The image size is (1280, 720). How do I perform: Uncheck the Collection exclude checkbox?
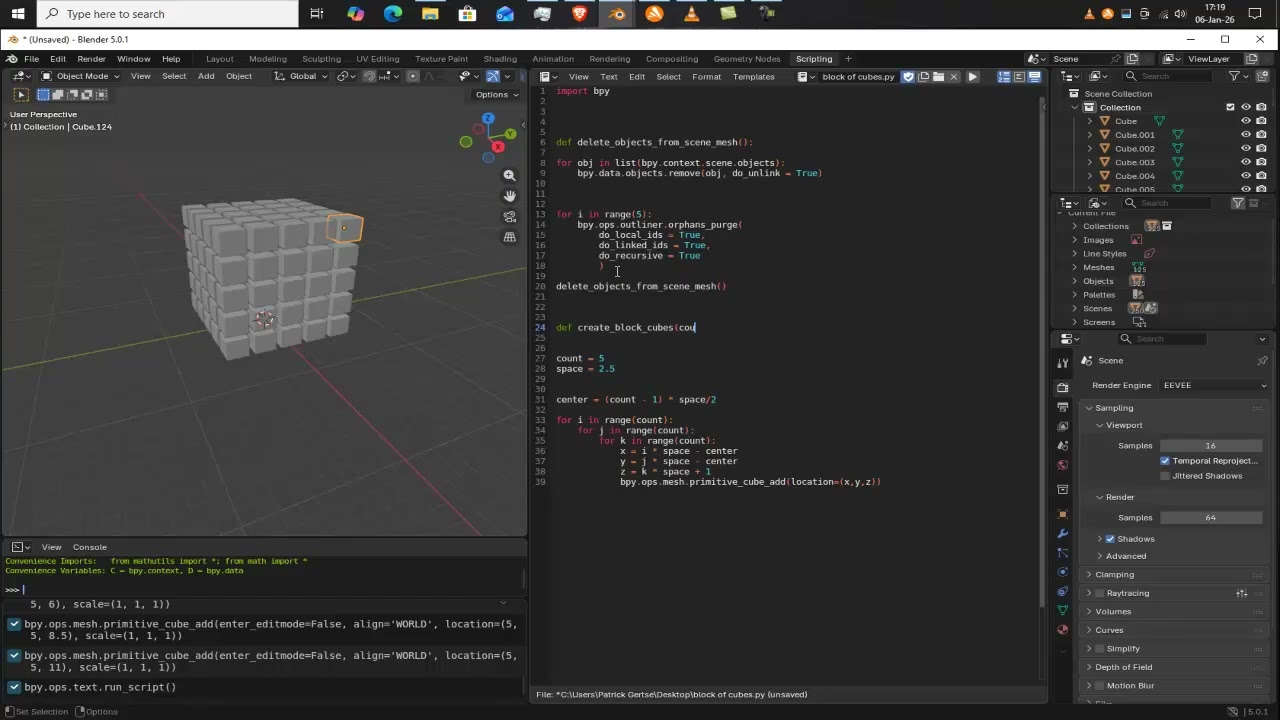point(1230,107)
